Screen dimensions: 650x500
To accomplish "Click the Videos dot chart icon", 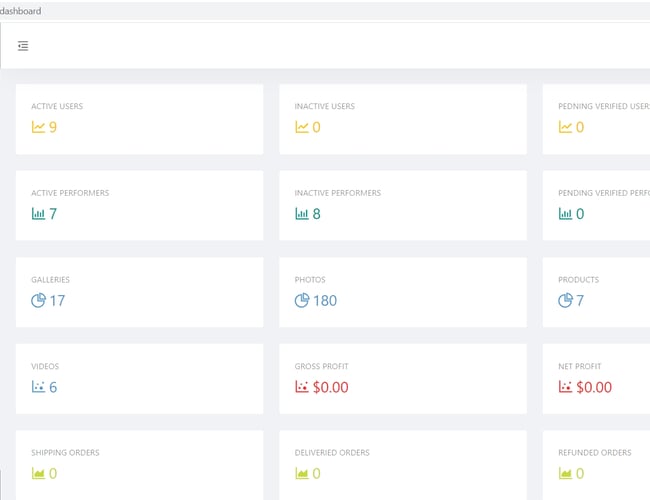I will pos(38,387).
